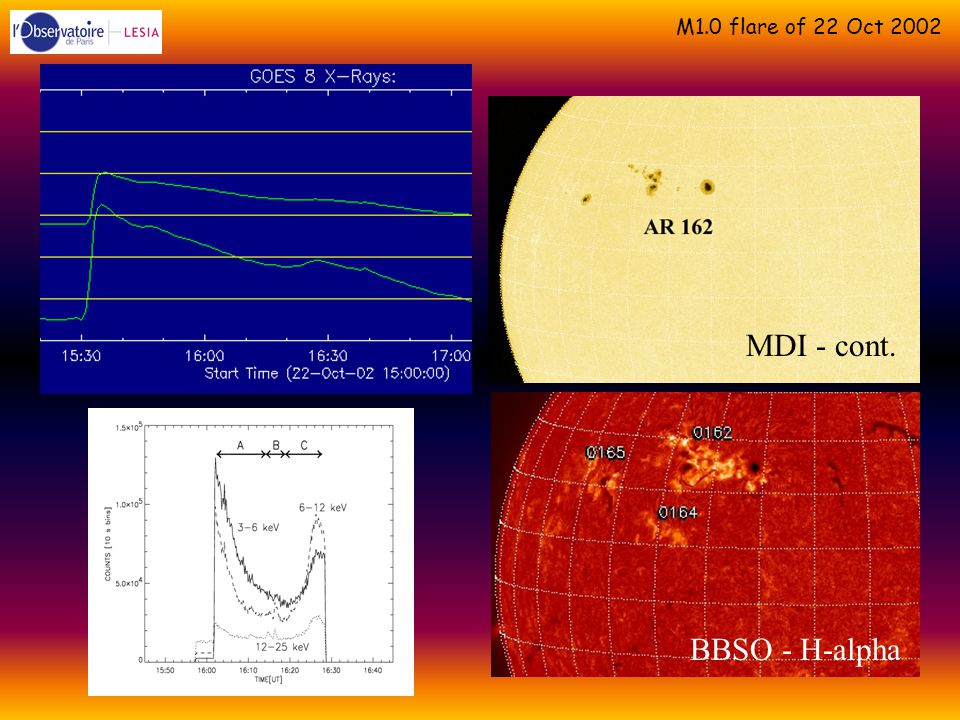Click the '16:00' label on GOES plot
This screenshot has width=960, height=720.
point(204,356)
